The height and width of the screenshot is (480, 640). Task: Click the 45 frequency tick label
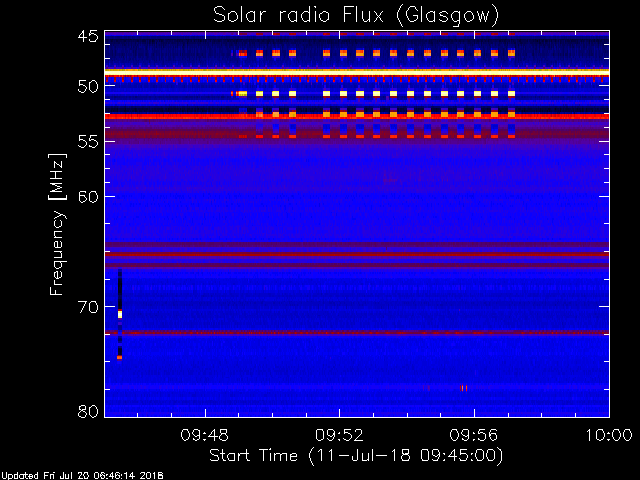pos(88,36)
